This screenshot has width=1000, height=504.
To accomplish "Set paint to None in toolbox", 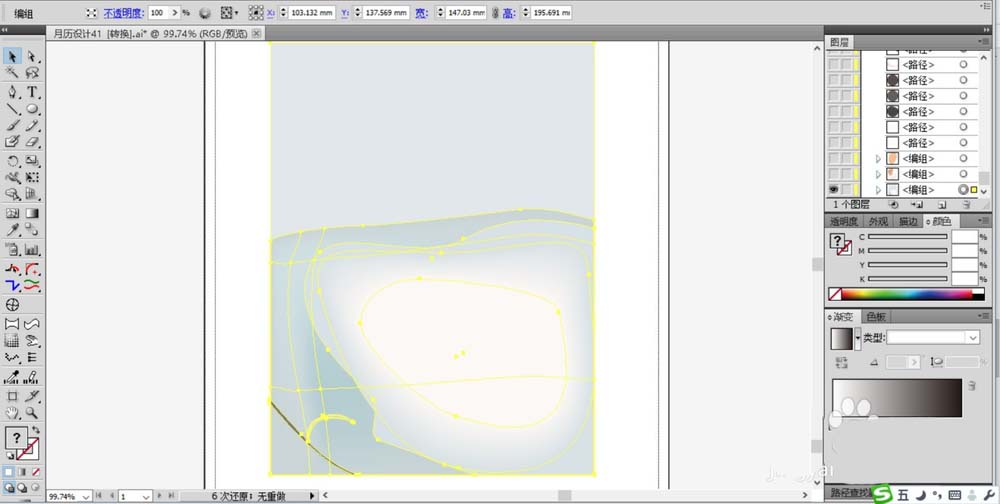I will point(36,473).
